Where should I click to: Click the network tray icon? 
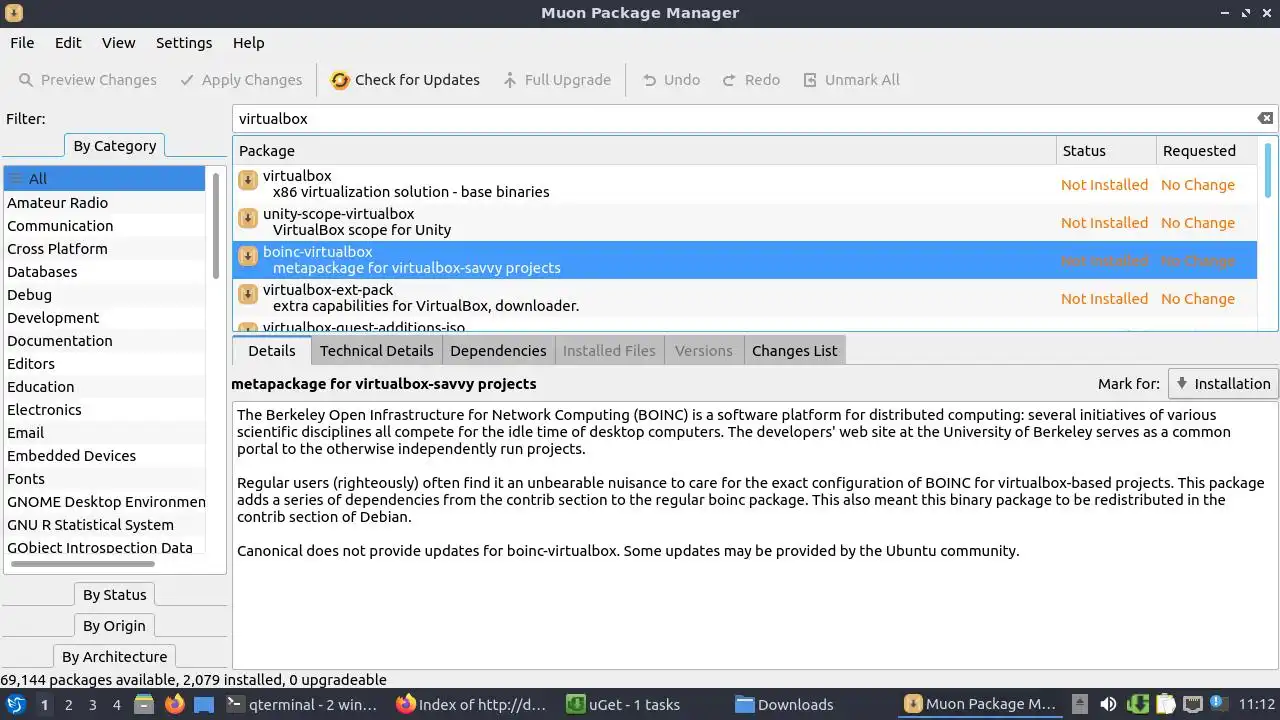point(1193,704)
